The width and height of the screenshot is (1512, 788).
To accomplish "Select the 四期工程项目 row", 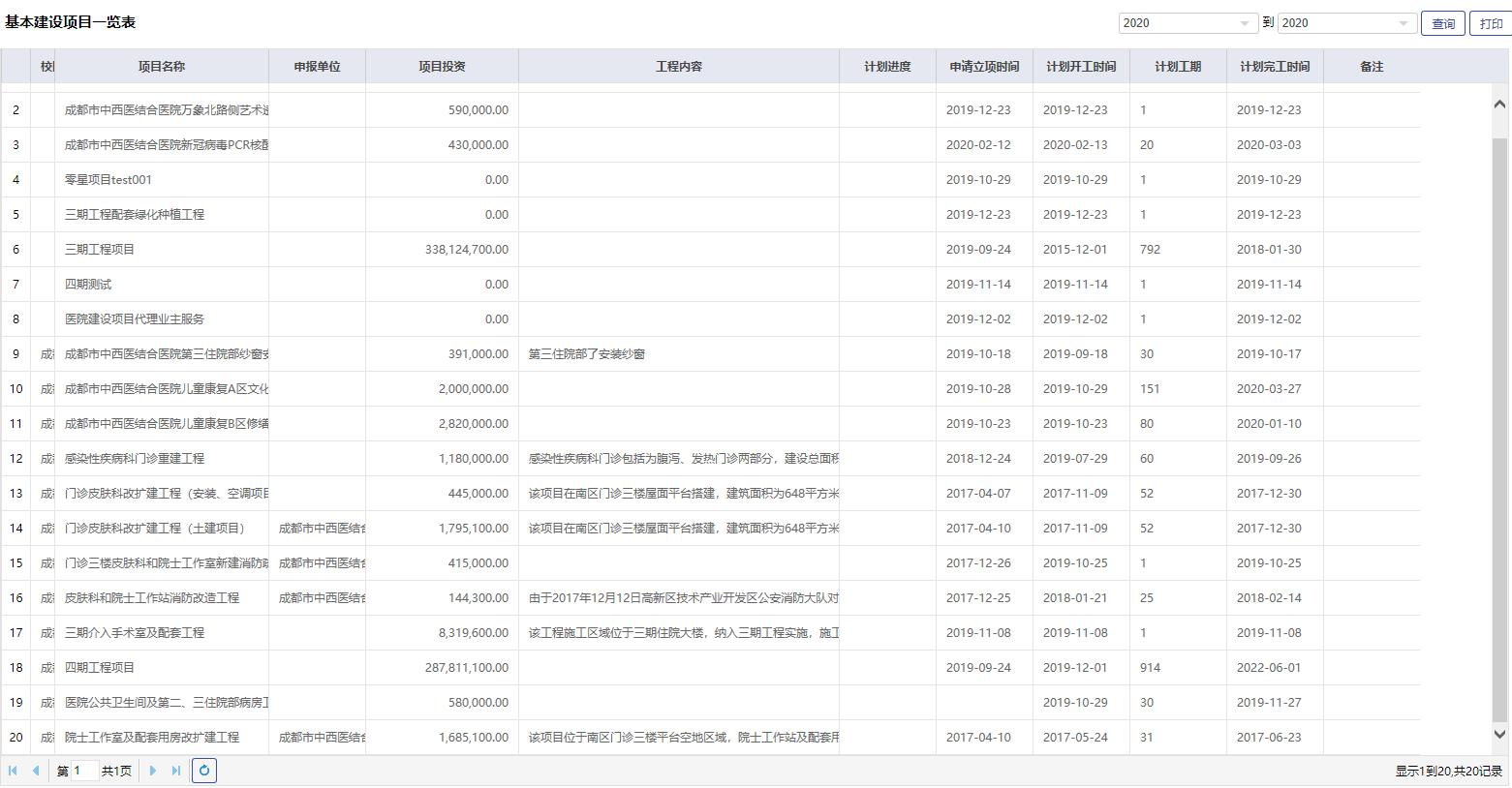I will [x=100, y=668].
